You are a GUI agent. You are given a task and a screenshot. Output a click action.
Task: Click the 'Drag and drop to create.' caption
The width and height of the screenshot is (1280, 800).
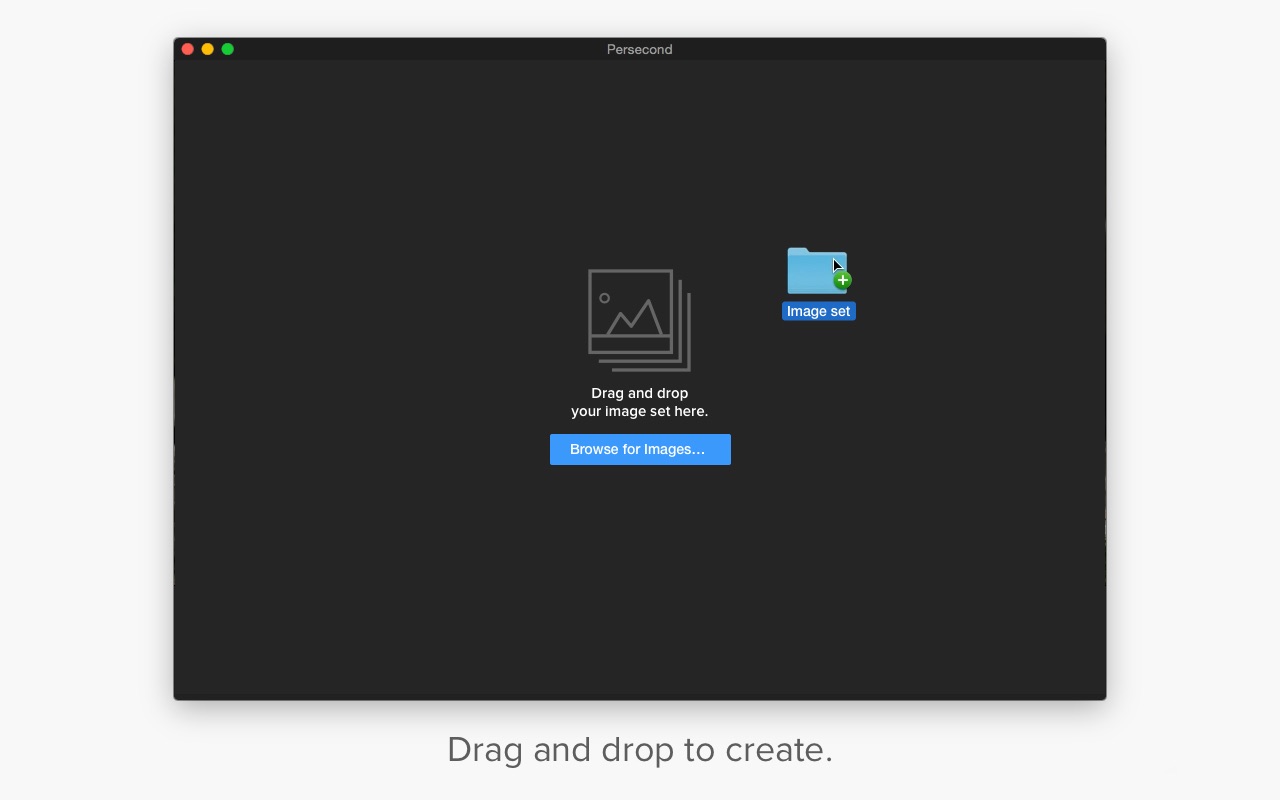pos(639,749)
